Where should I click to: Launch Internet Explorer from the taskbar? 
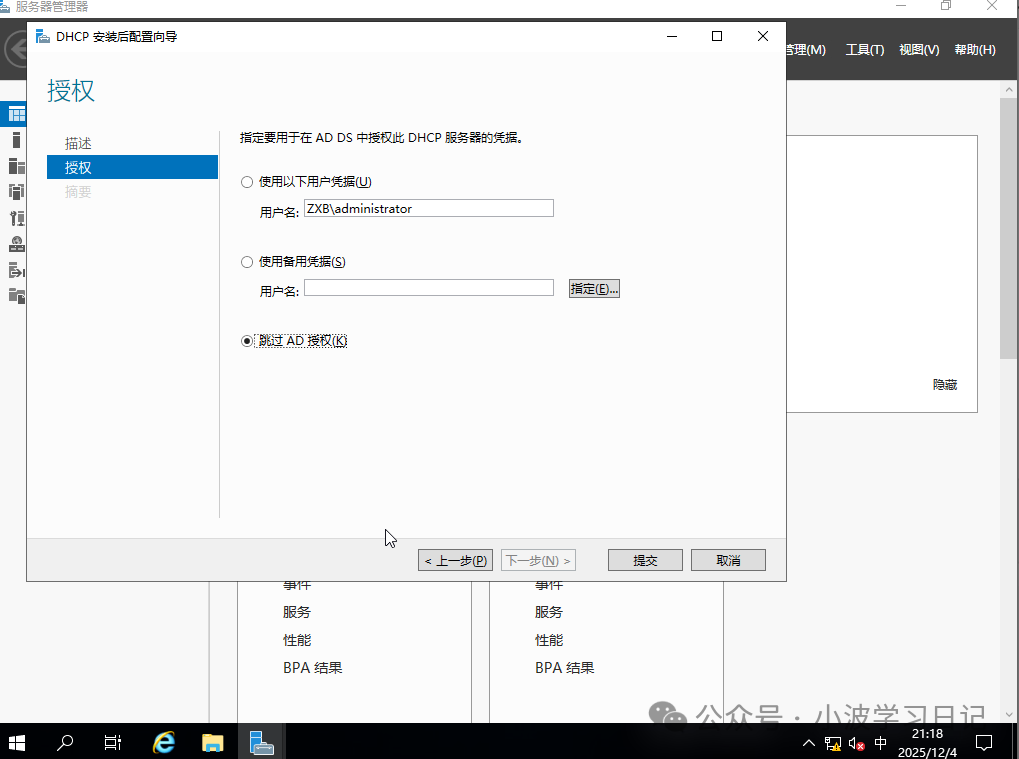pyautogui.click(x=164, y=742)
